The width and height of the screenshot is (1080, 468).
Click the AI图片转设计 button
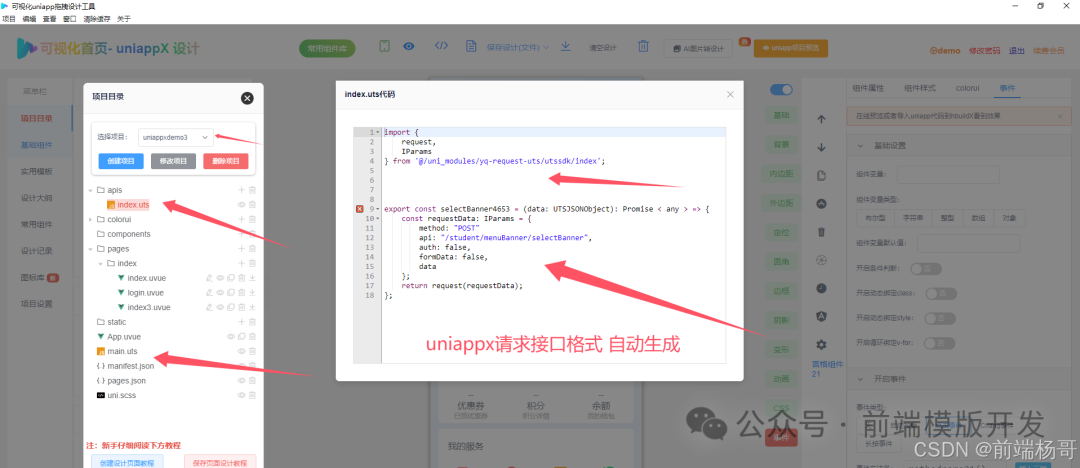tap(698, 49)
